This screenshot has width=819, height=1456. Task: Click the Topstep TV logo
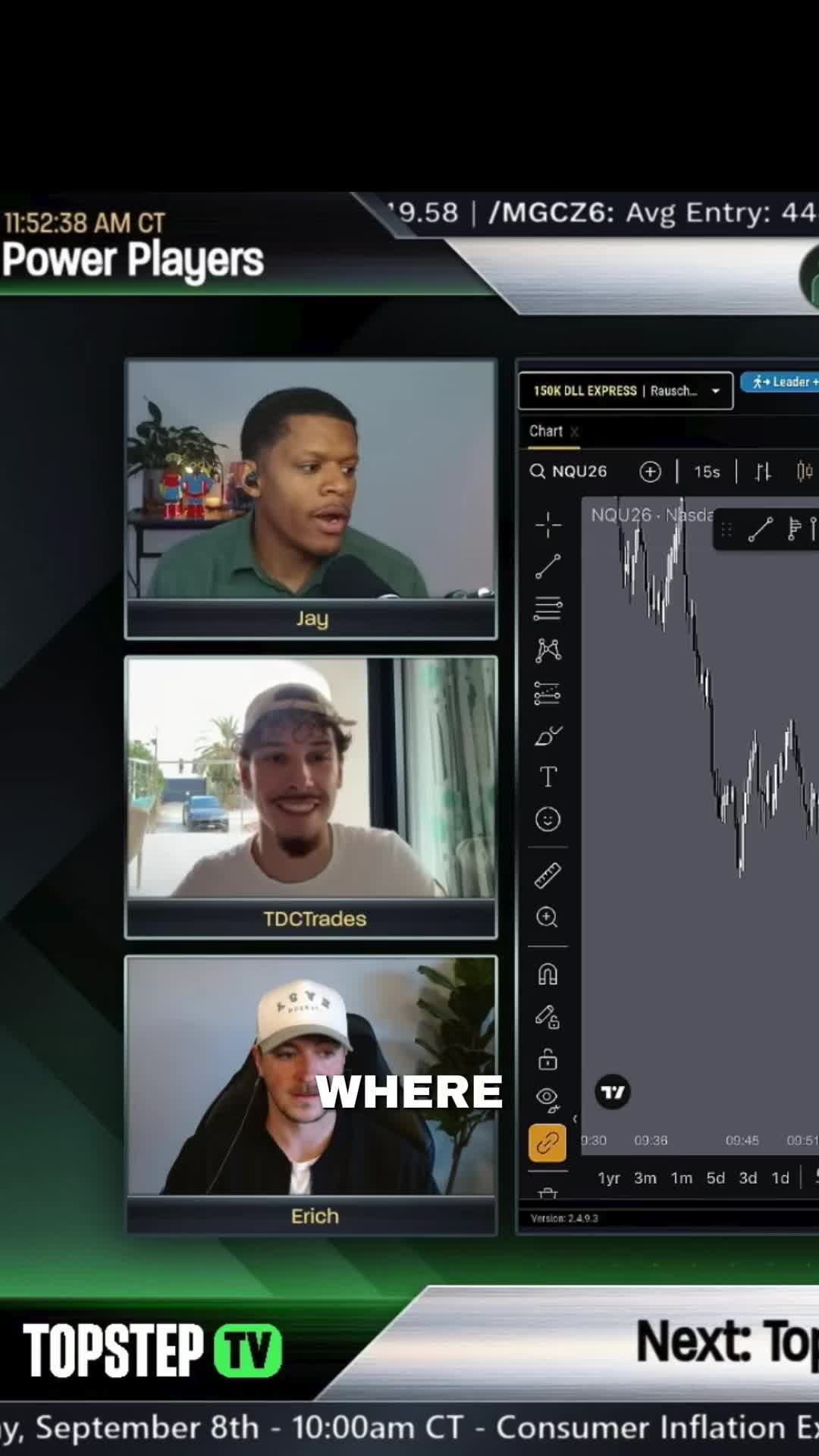pyautogui.click(x=152, y=1351)
